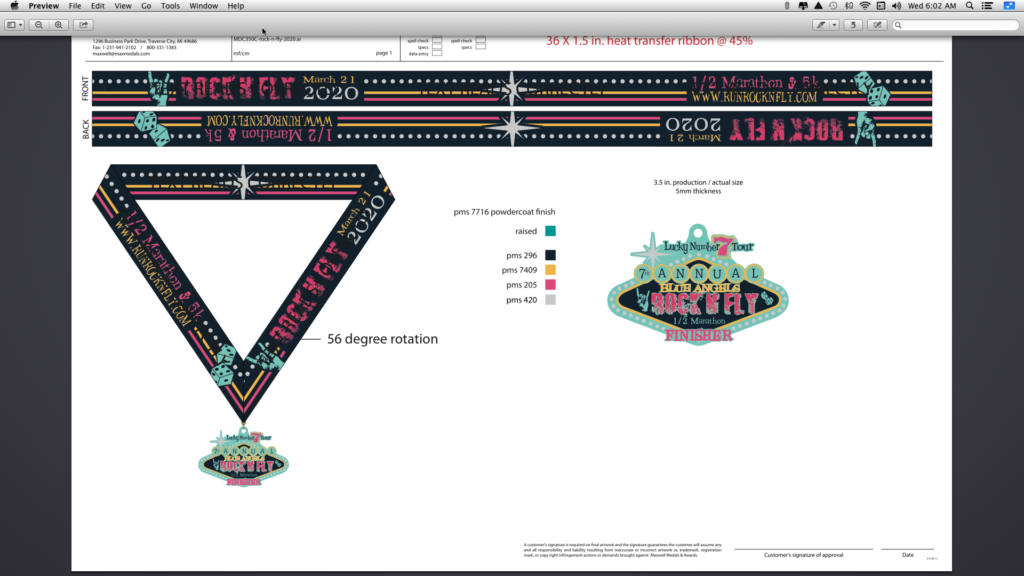Screen dimensions: 1024x576
Task: Open the Apple menu
Action: pyautogui.click(x=14, y=6)
